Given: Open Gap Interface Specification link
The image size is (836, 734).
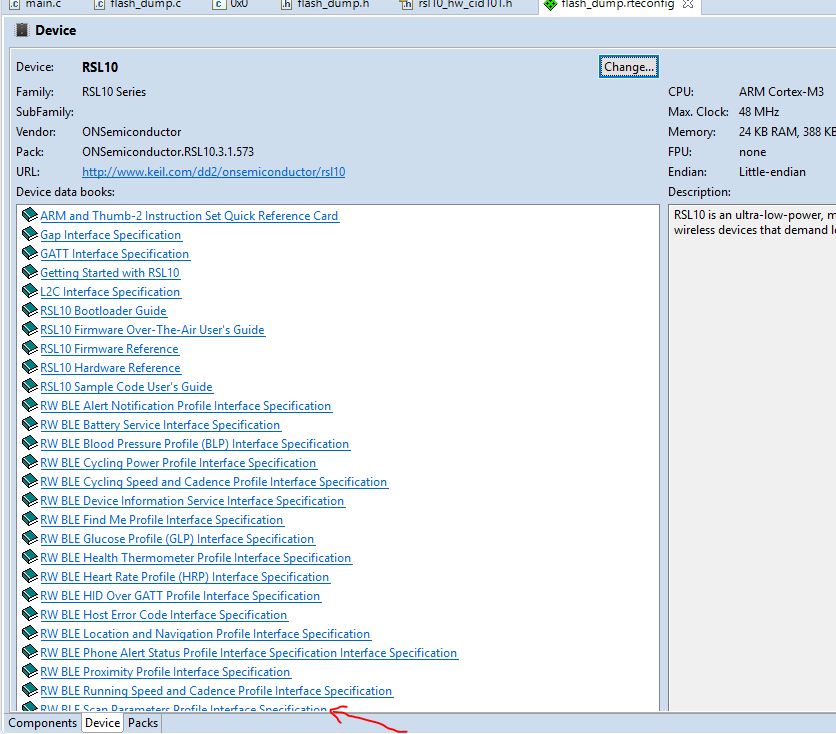Looking at the screenshot, I should click(110, 235).
